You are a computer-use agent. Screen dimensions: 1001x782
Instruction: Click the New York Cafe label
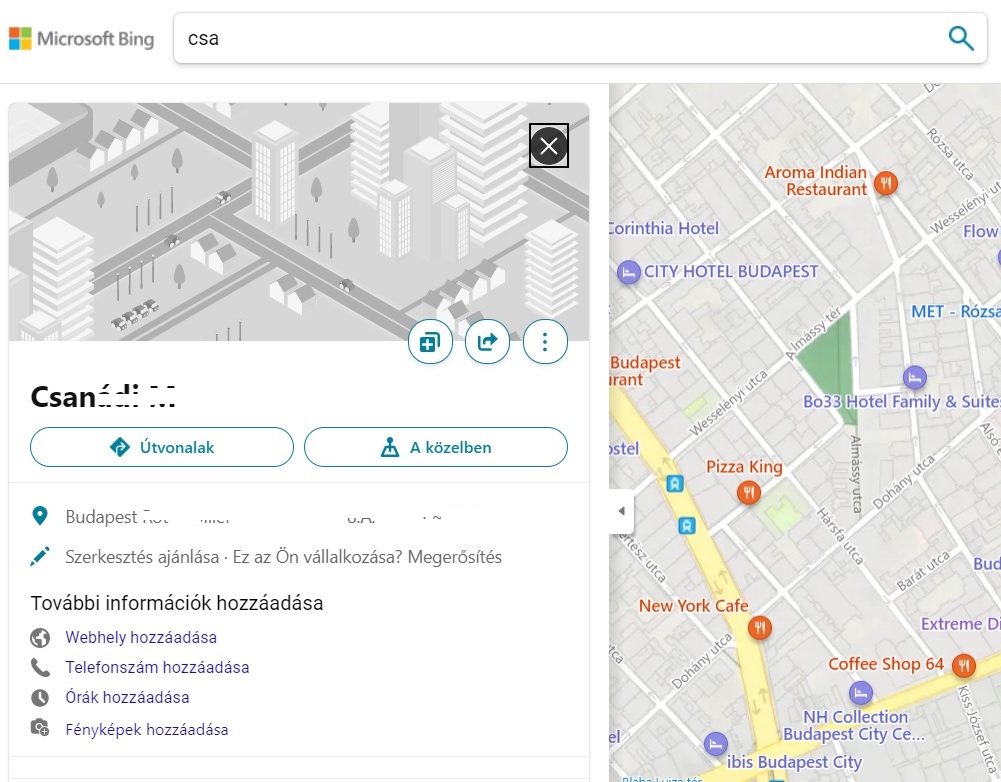coord(693,606)
